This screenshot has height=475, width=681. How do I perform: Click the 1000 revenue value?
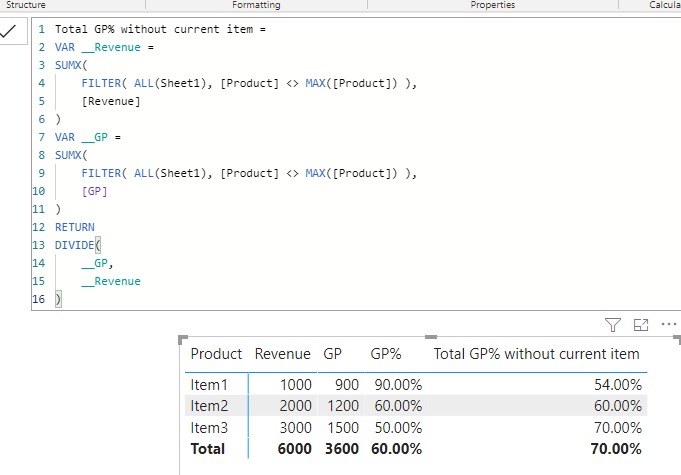coord(296,385)
